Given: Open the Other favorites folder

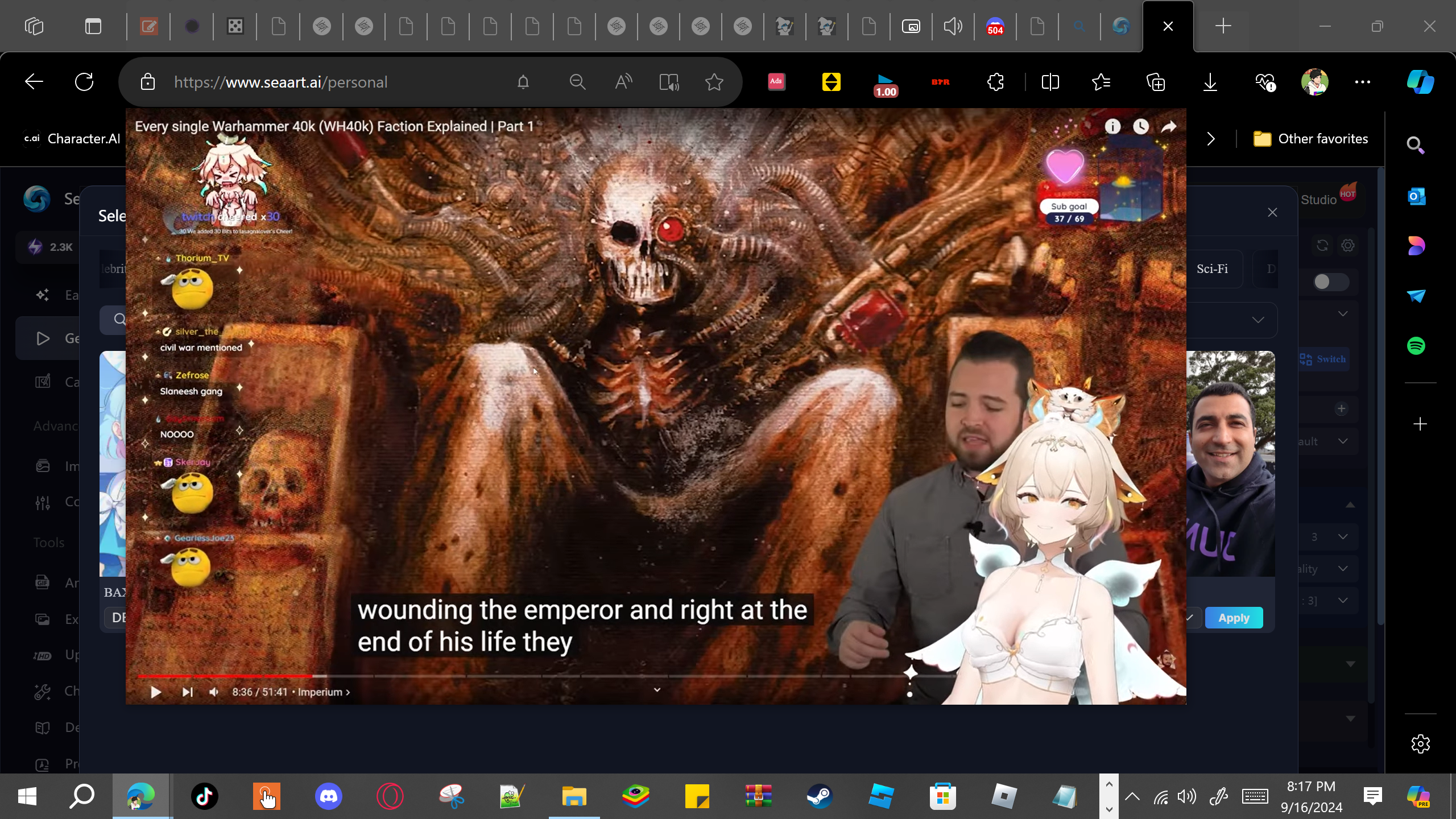Looking at the screenshot, I should (1311, 139).
